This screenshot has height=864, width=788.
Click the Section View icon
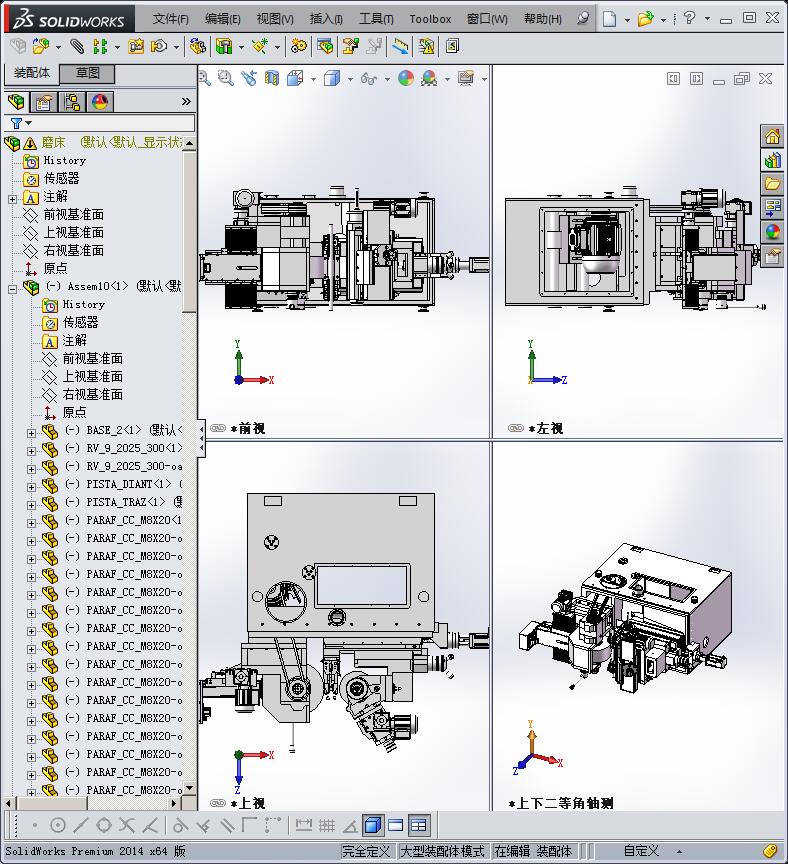[272, 78]
